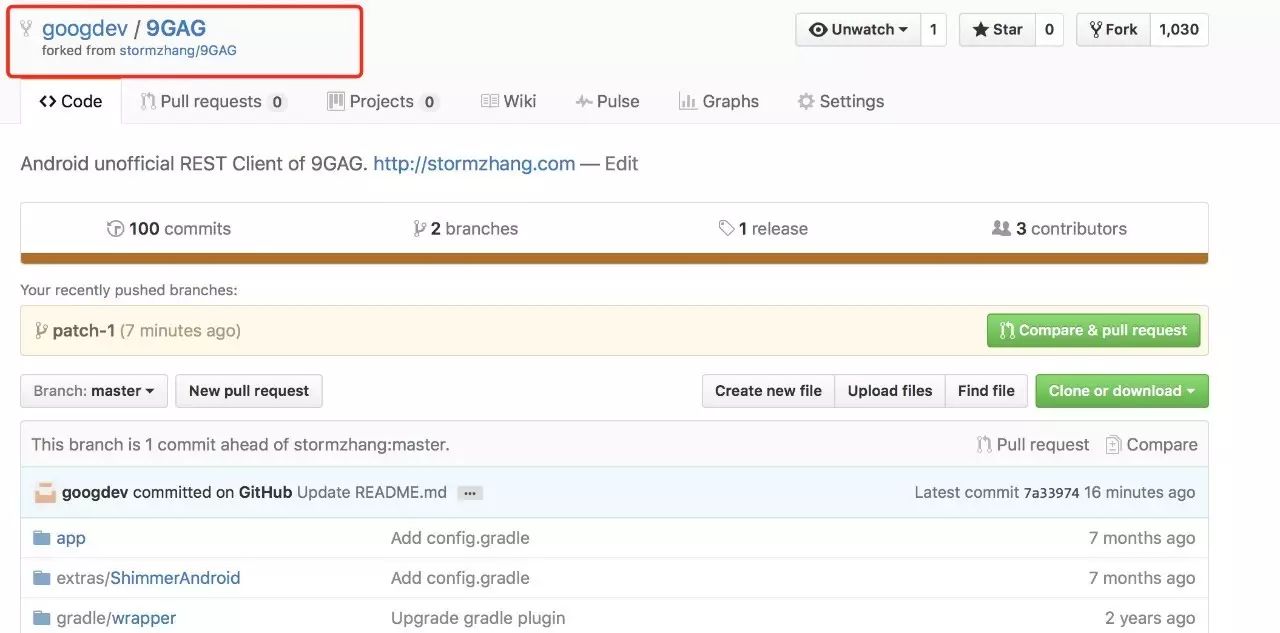Open the Graphs tab
1280x633 pixels.
coord(719,101)
